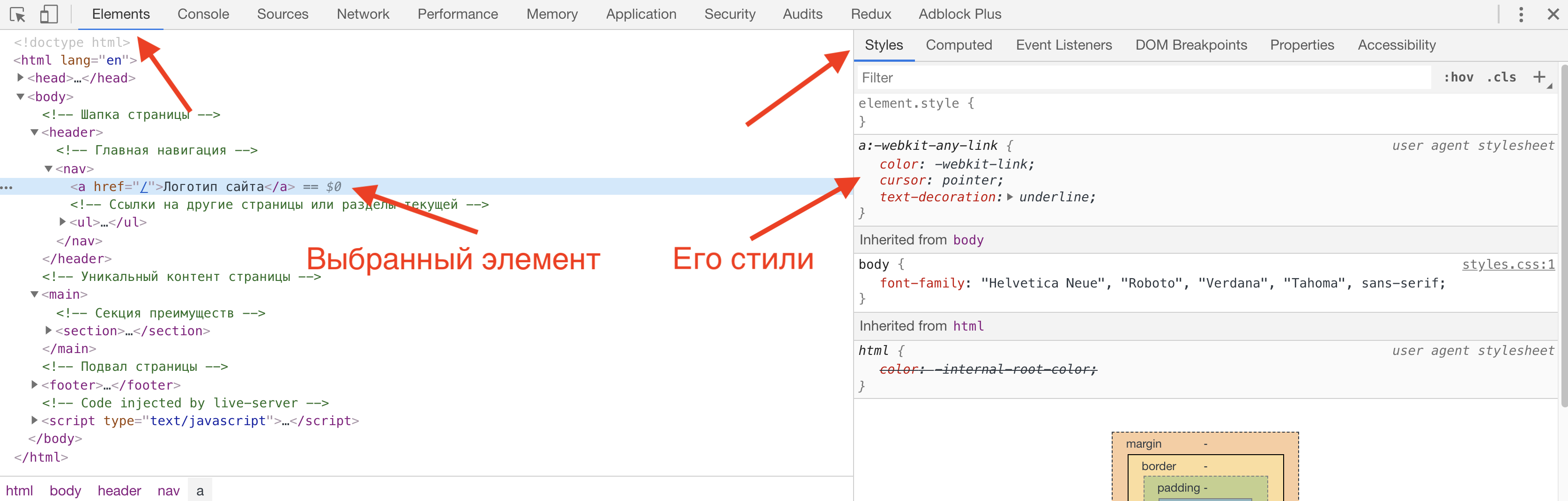Click the href "/" link value
The width and height of the screenshot is (1568, 501).
click(144, 187)
